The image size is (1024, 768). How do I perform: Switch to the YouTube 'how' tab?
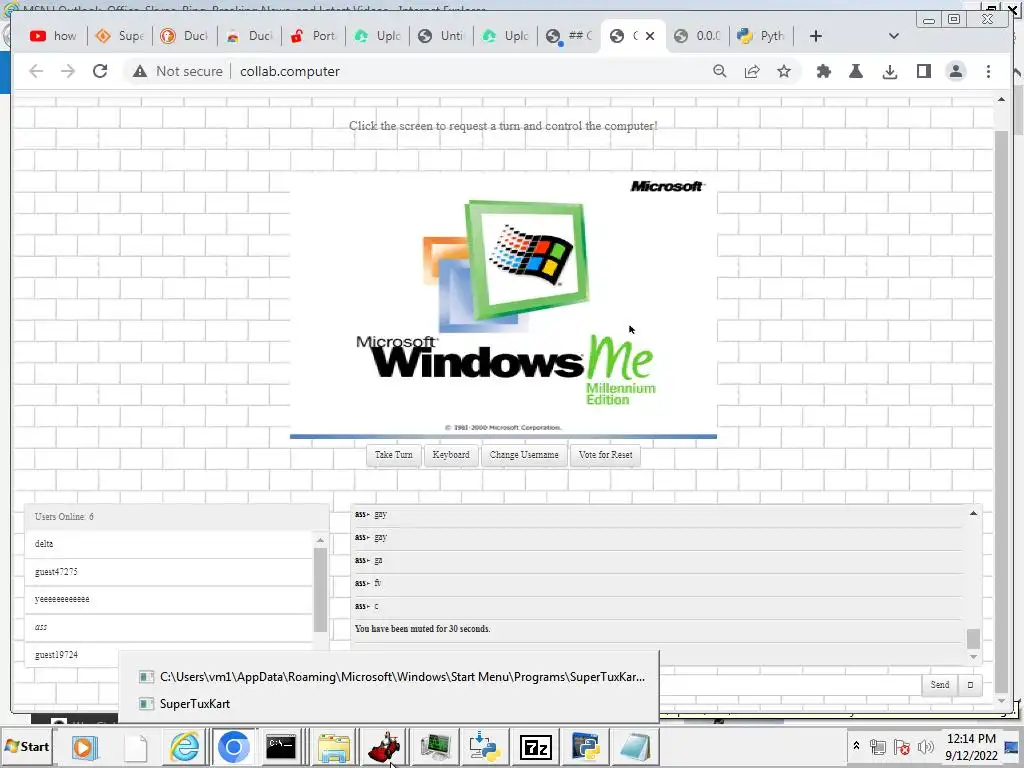[x=54, y=36]
